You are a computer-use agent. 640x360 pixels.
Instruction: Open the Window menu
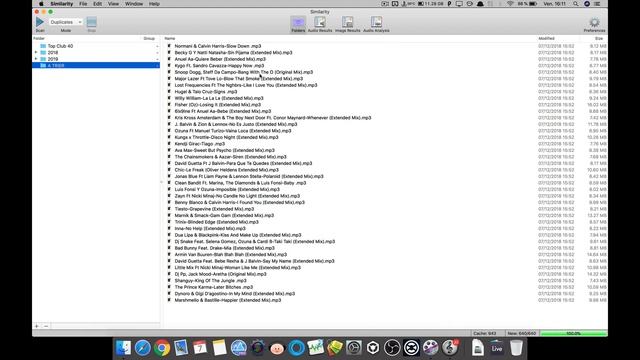134,4
